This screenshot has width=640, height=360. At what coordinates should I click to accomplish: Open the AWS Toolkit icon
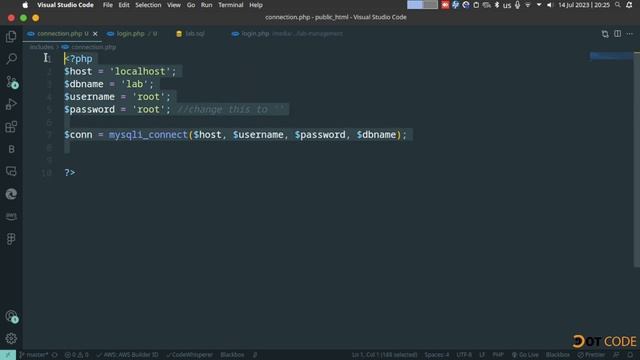pyautogui.click(x=11, y=216)
